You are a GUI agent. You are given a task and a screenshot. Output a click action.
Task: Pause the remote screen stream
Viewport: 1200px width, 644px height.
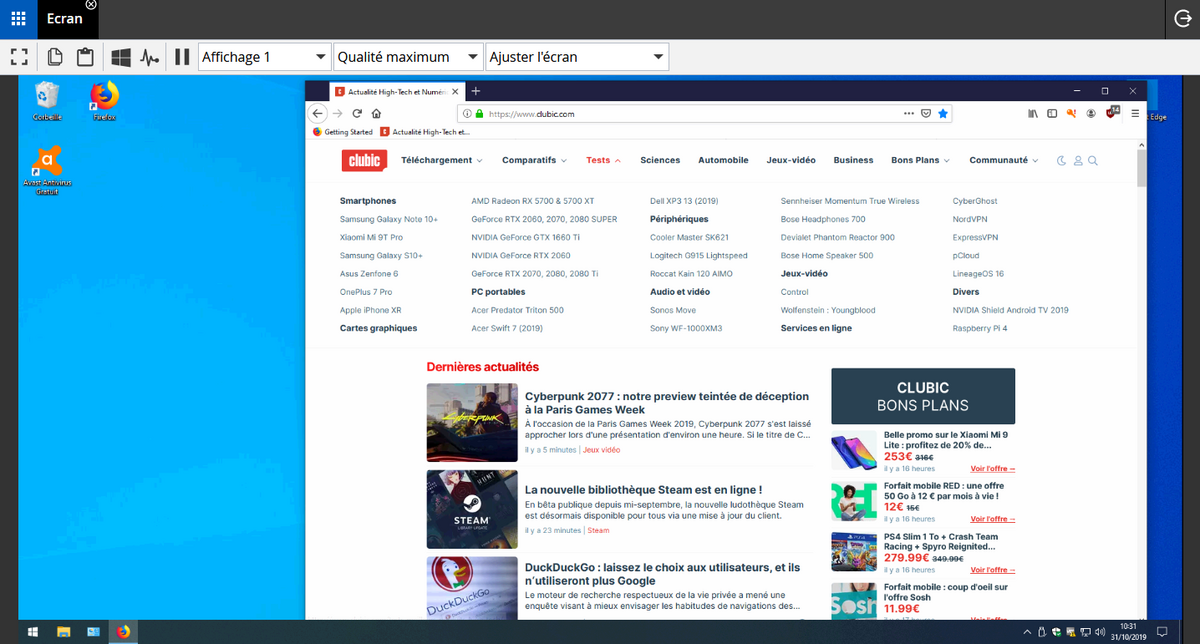click(182, 57)
